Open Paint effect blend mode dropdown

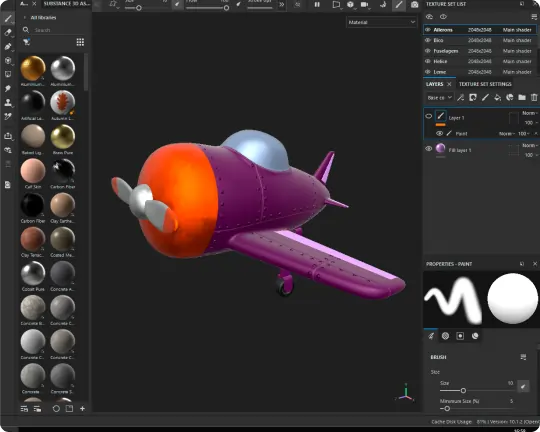pyautogui.click(x=507, y=134)
